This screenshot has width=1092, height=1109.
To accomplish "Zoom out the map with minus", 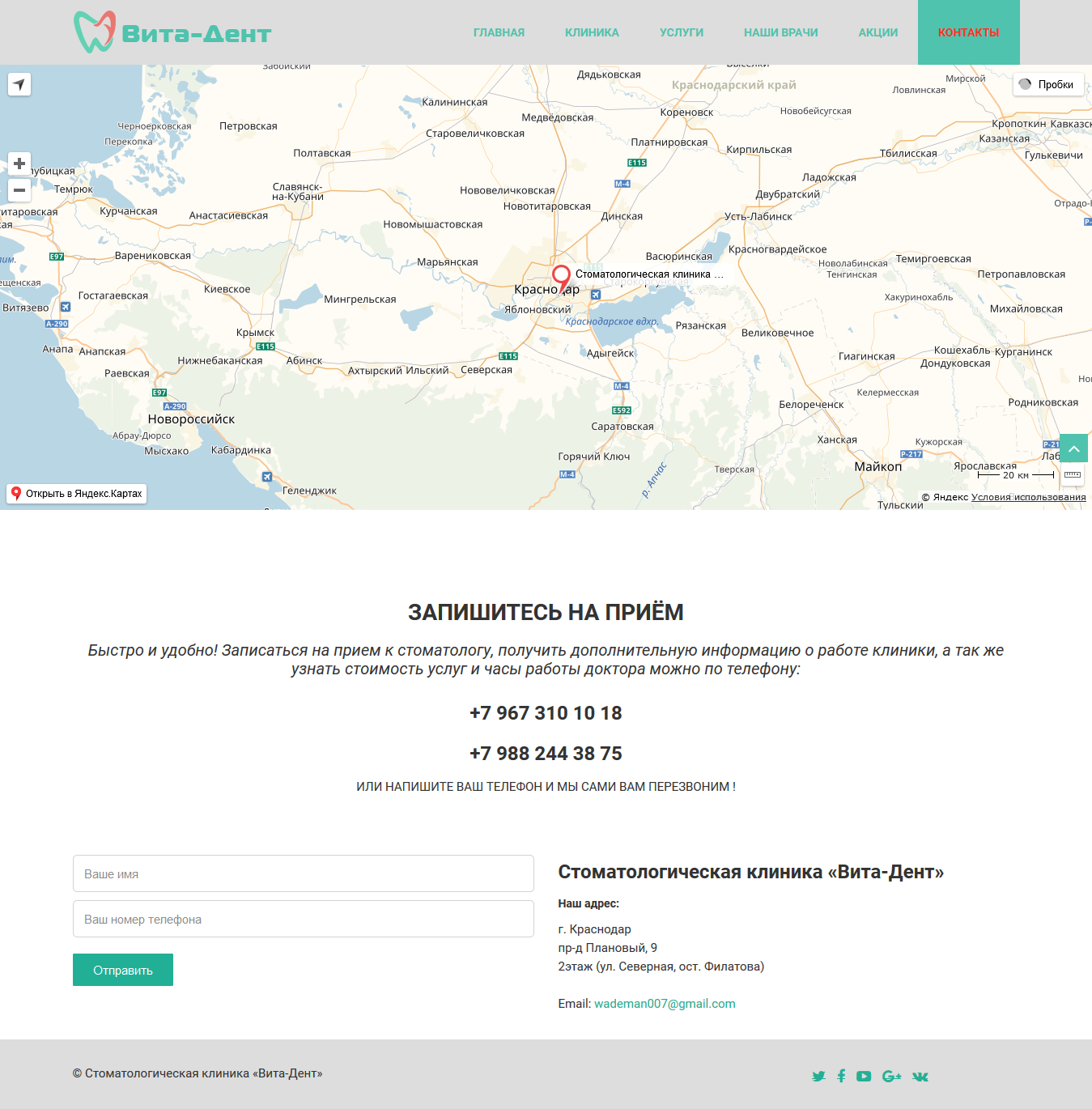I will pyautogui.click(x=19, y=190).
